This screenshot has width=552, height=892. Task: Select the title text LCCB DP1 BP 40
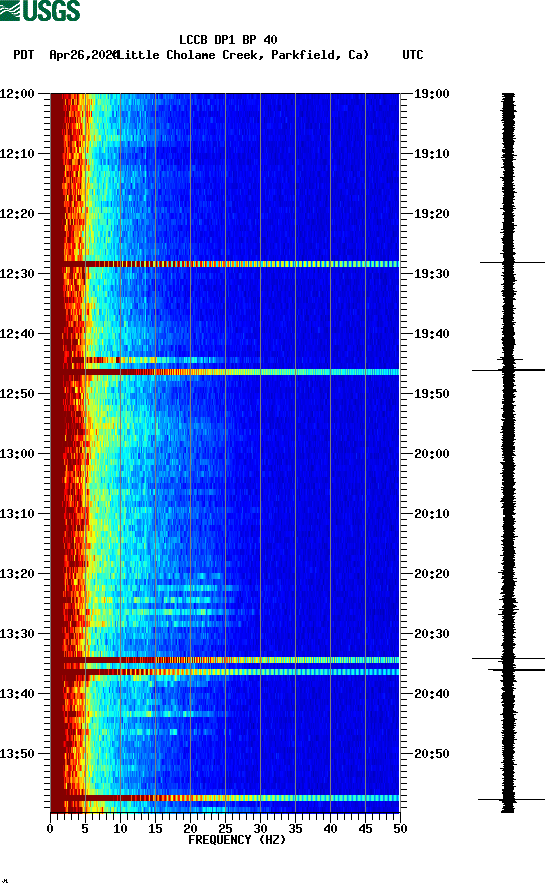pos(228,40)
